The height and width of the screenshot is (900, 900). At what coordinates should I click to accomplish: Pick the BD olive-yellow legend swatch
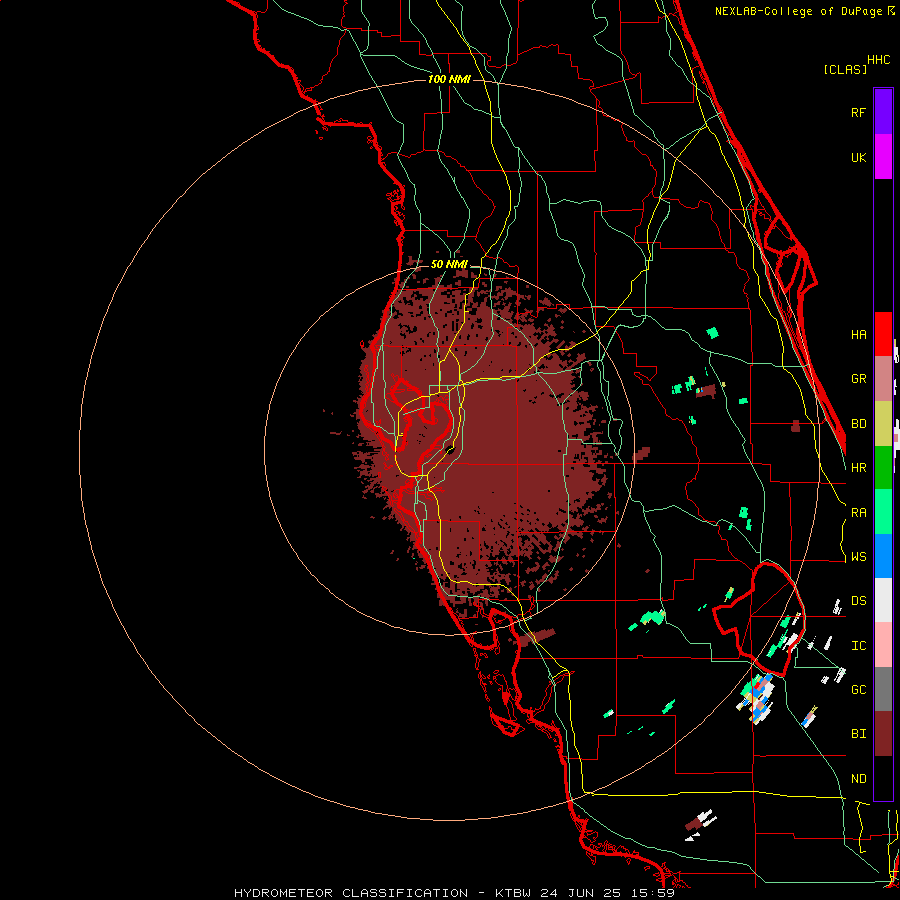pos(883,423)
